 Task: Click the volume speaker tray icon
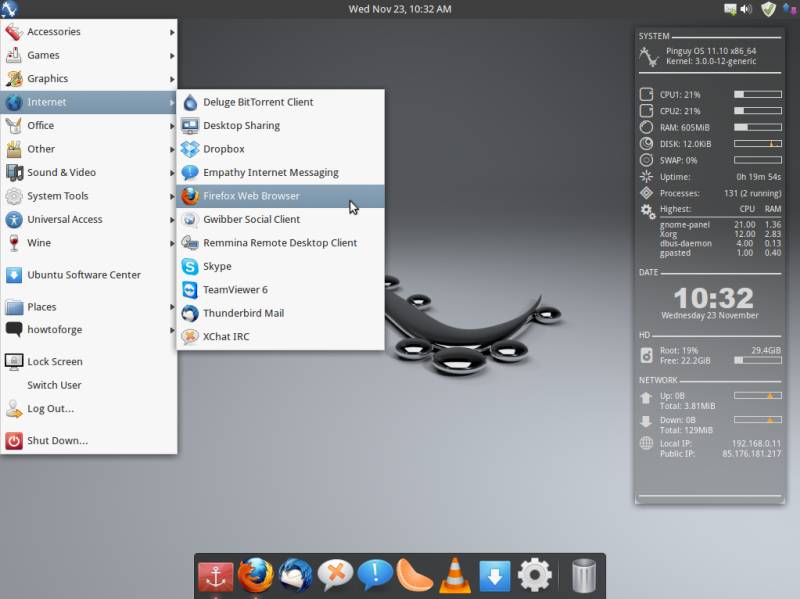746,9
